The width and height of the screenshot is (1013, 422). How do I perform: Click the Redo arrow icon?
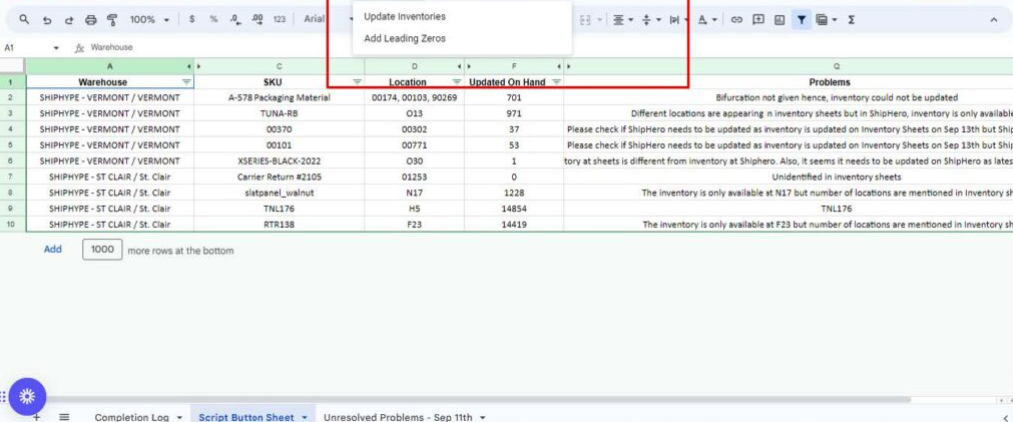click(69, 19)
